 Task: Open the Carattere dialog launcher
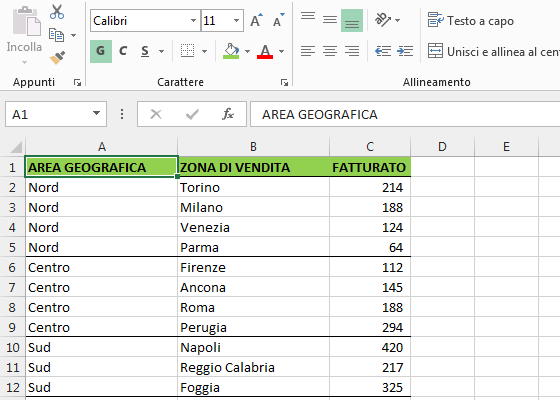point(284,82)
